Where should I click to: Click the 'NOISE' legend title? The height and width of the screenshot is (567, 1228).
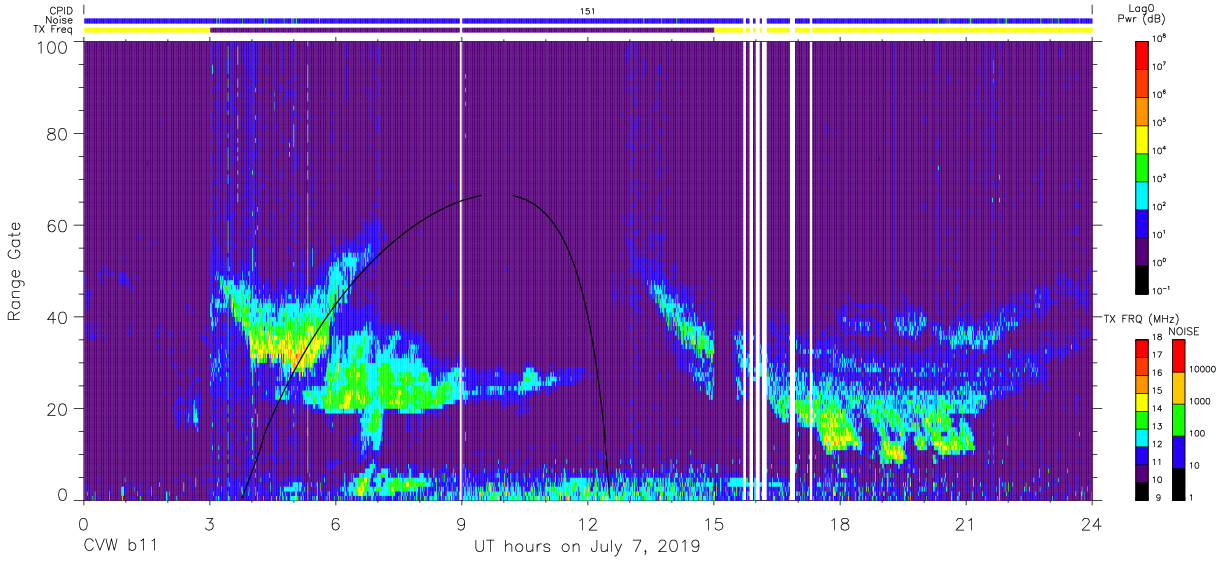(x=1184, y=330)
